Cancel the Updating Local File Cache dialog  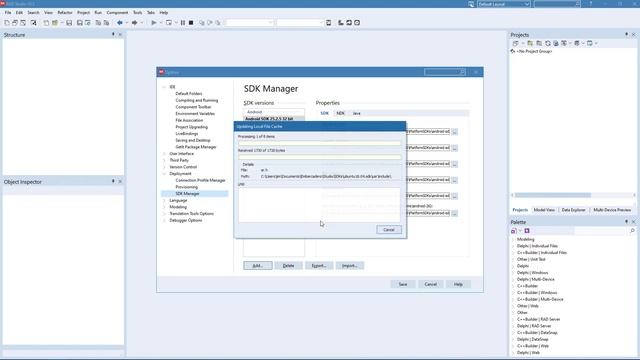(x=389, y=230)
